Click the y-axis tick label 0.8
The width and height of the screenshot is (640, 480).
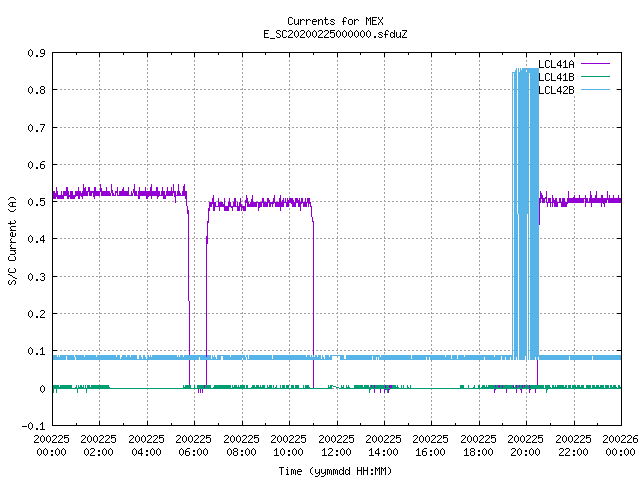36,90
